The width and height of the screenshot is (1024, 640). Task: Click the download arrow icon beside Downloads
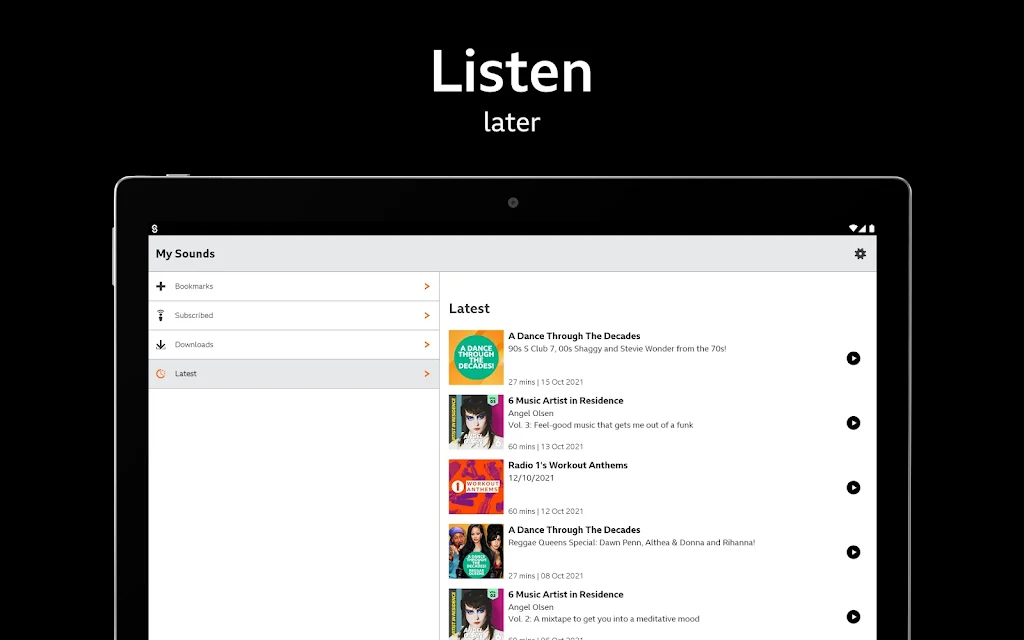pos(161,345)
